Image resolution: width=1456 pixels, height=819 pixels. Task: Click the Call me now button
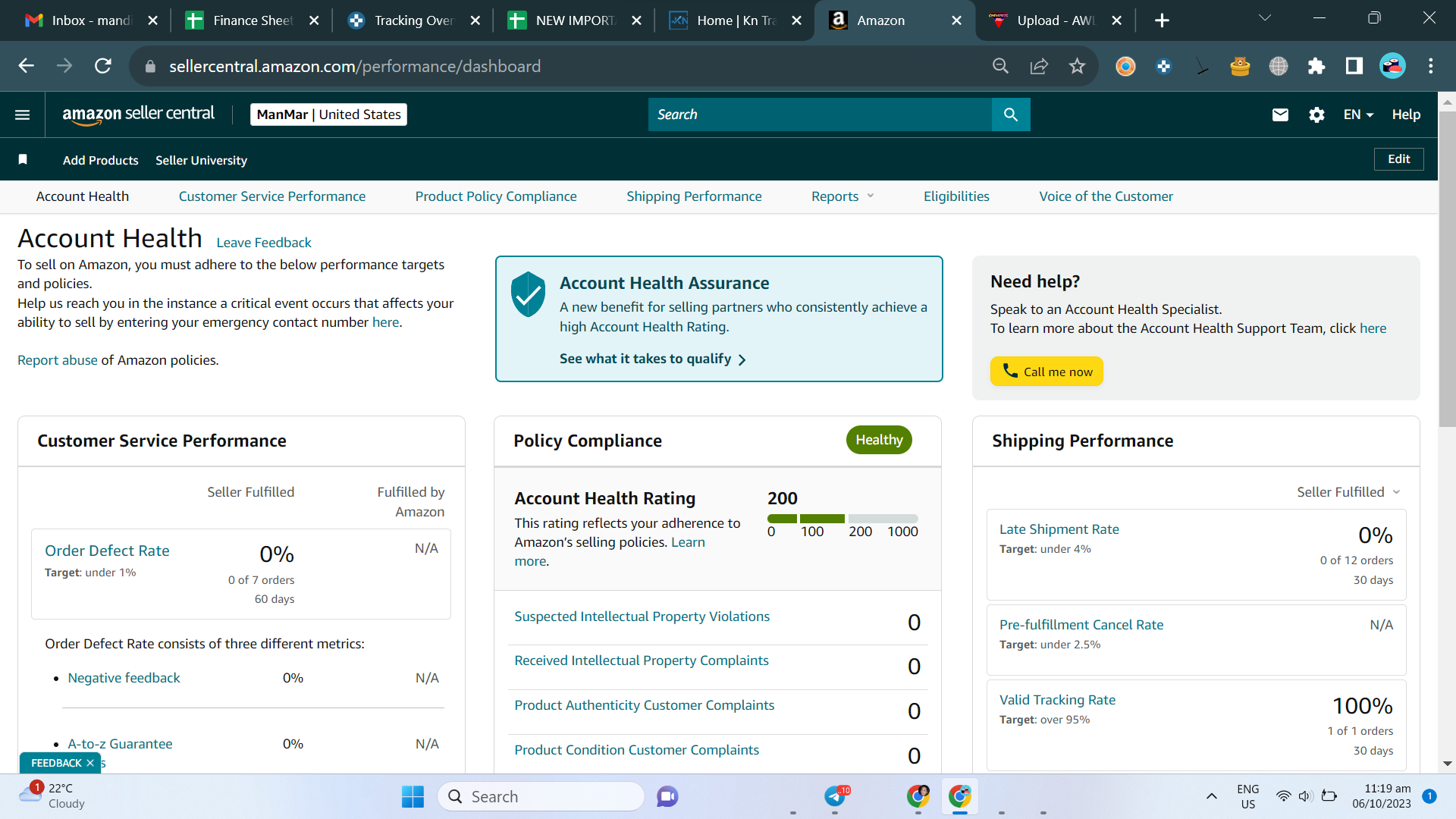tap(1046, 372)
